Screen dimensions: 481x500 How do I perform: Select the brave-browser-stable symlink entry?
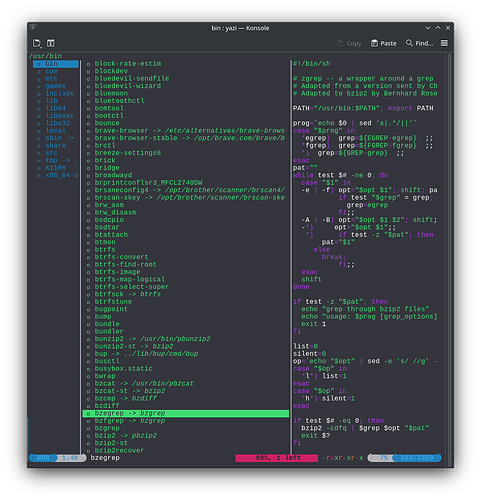186,138
